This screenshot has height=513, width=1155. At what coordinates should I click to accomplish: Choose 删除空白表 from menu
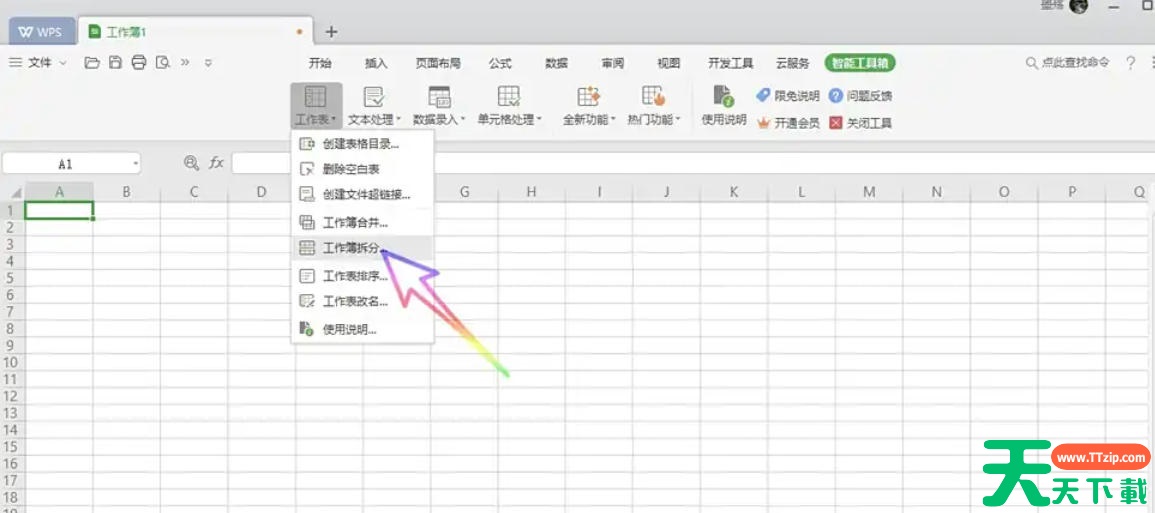tap(362, 169)
